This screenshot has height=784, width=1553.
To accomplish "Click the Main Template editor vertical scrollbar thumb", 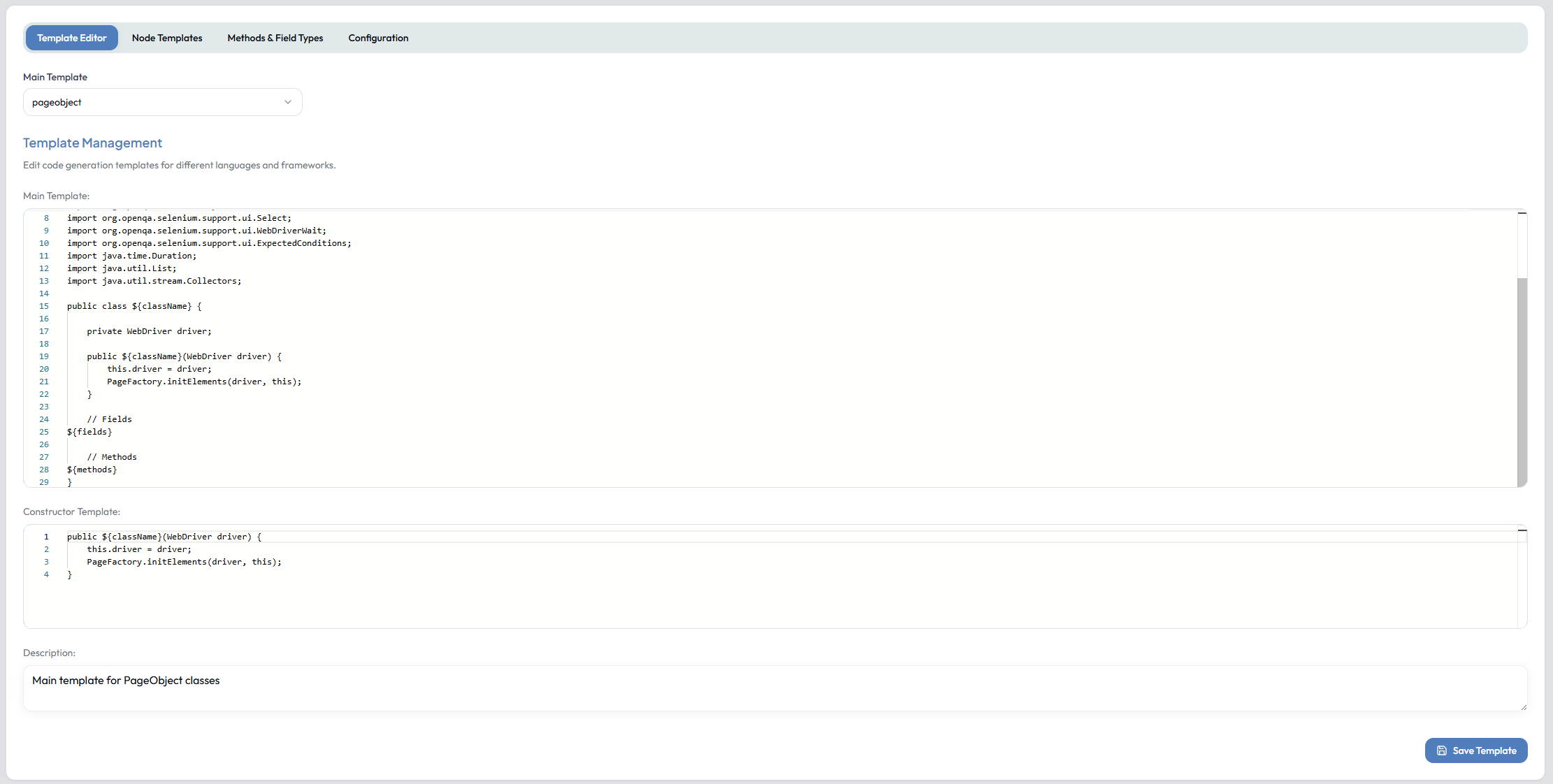I will click(1522, 382).
